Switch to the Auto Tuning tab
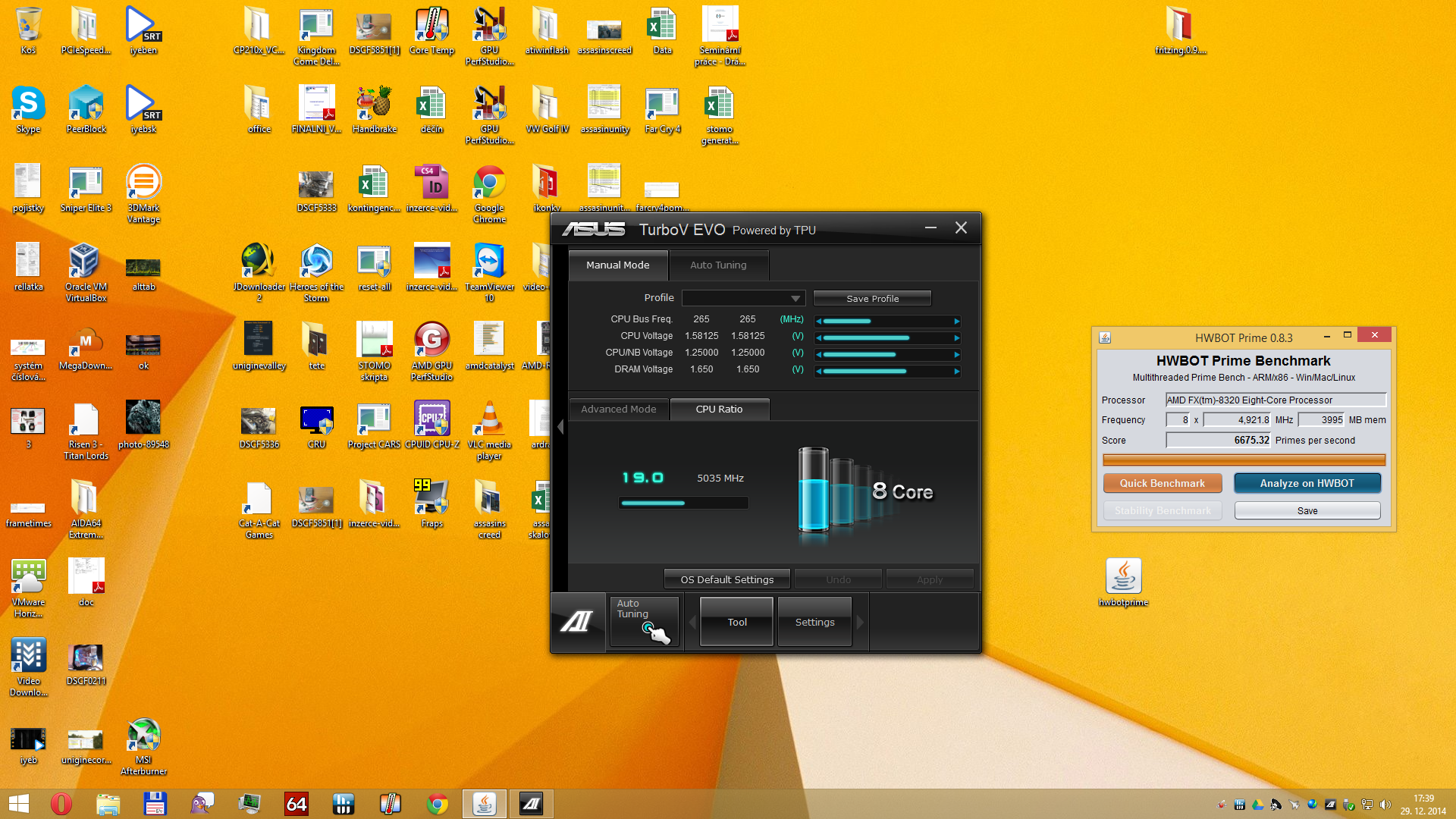1456x819 pixels. [x=718, y=265]
